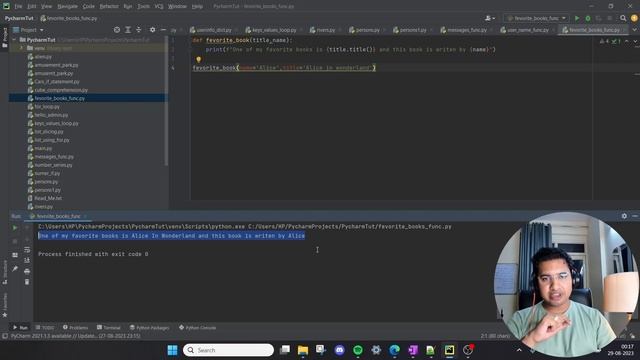Screen dimensions: 640x360
Task: Click the intention lightbulb in the editor
Action: pos(198,60)
